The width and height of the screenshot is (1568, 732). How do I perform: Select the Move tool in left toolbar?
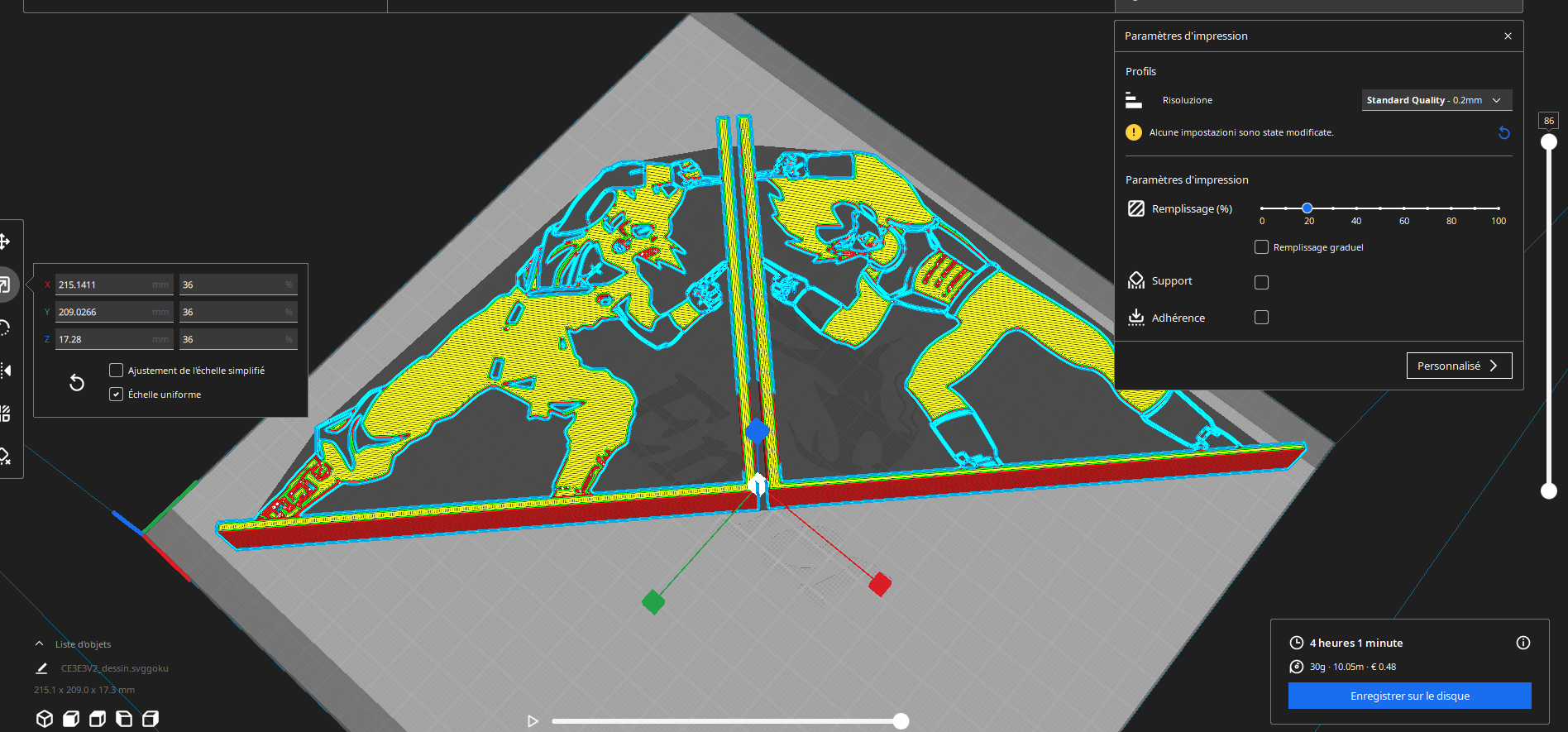click(x=4, y=242)
